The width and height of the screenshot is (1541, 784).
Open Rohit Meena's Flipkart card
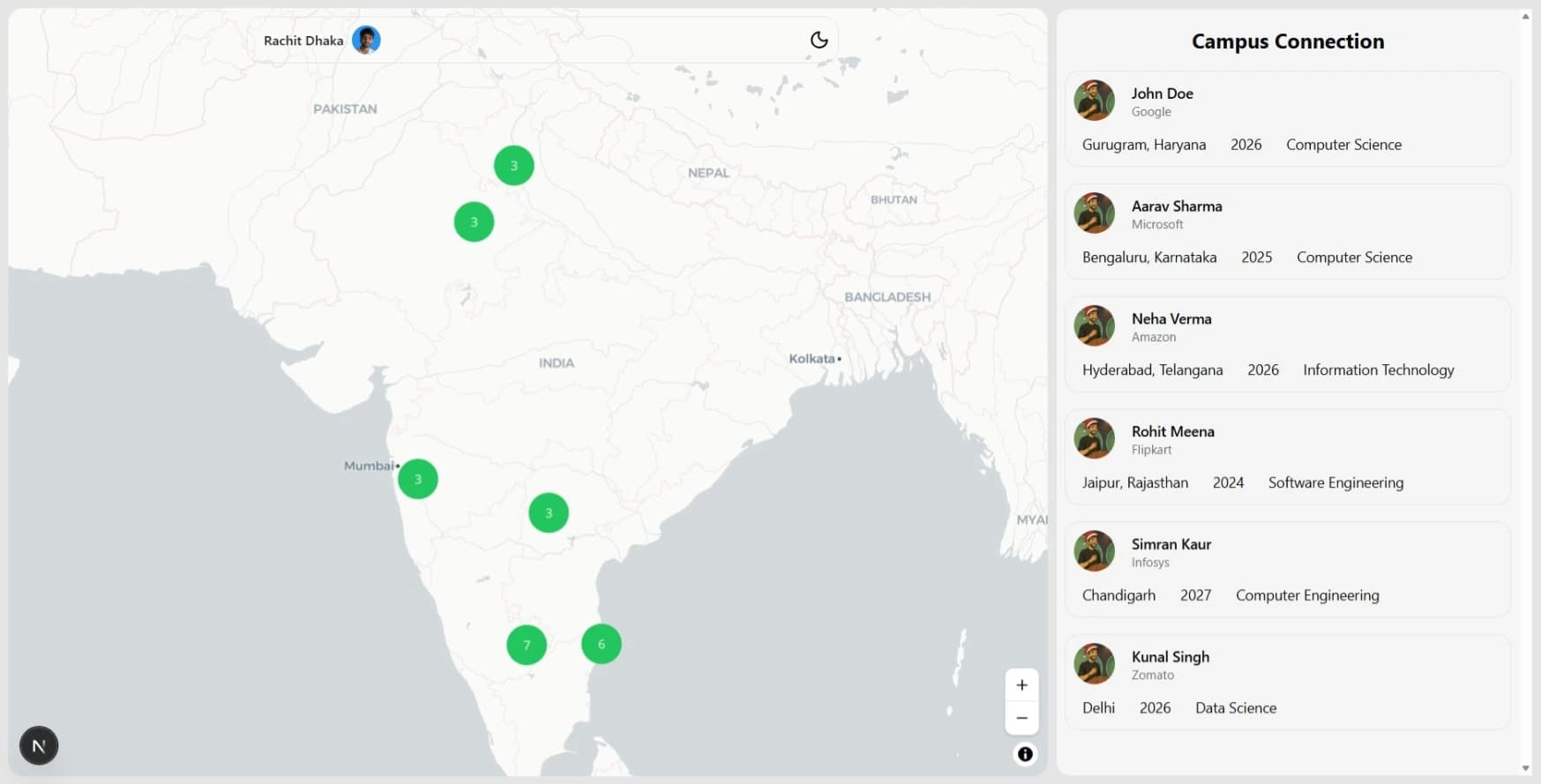(x=1287, y=457)
